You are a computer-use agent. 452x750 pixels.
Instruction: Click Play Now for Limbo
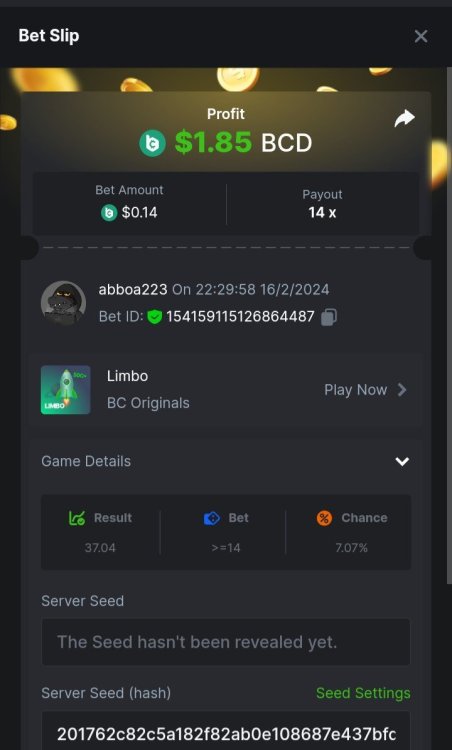(x=355, y=390)
